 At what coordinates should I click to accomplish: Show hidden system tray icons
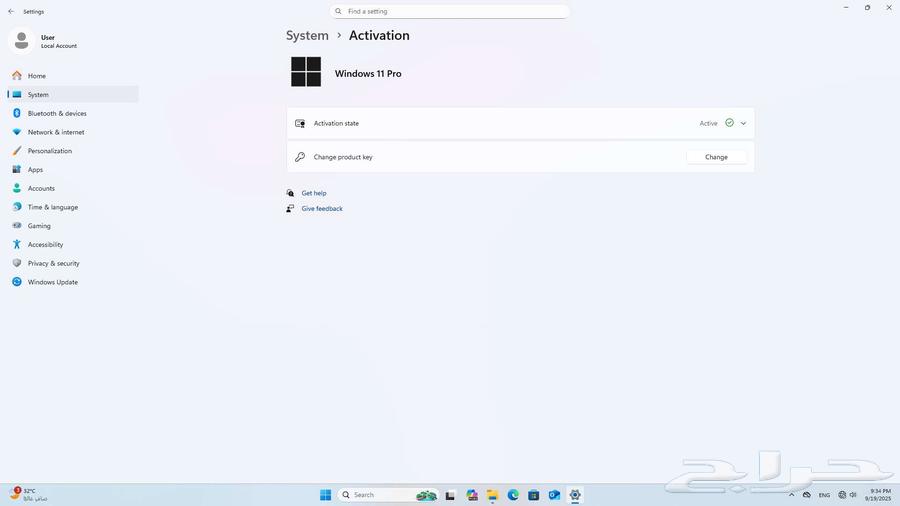pyautogui.click(x=792, y=495)
